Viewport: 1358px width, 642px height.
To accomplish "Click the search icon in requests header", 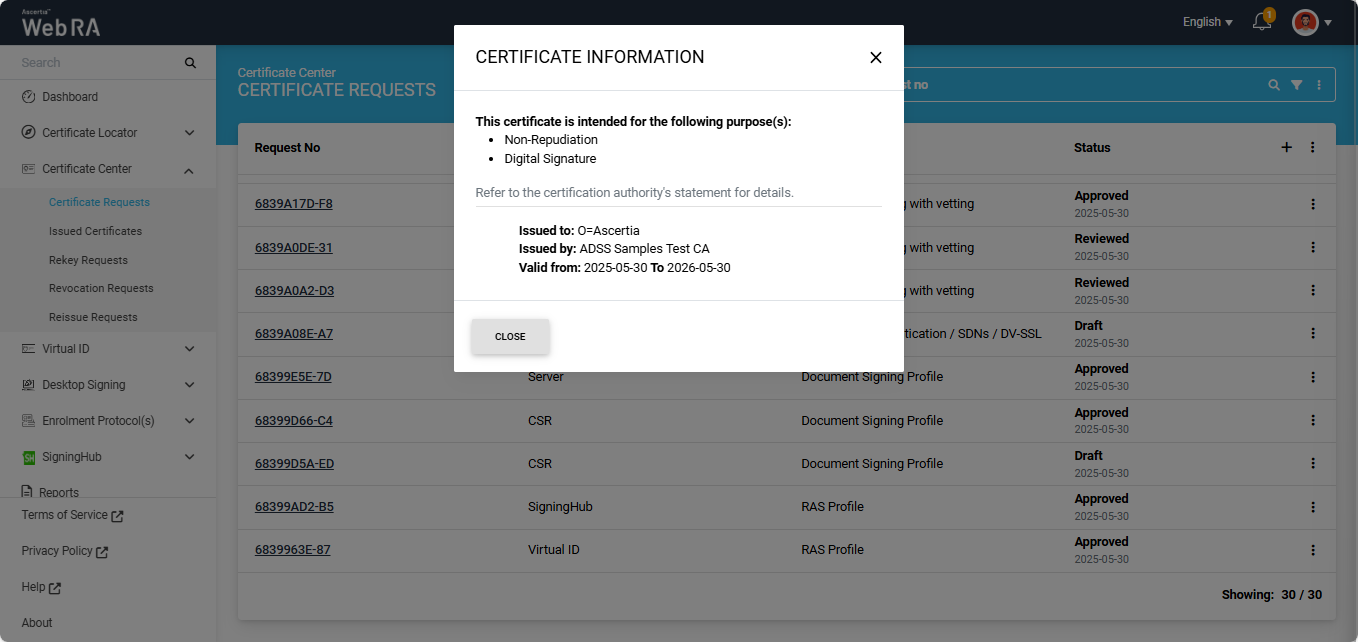I will tap(1274, 85).
